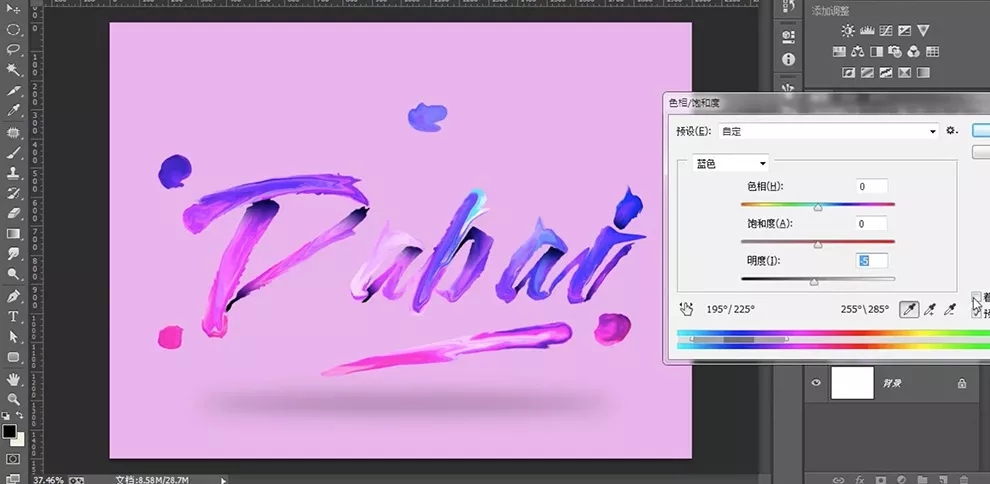Click the lock icon on 背景 layer

click(962, 383)
